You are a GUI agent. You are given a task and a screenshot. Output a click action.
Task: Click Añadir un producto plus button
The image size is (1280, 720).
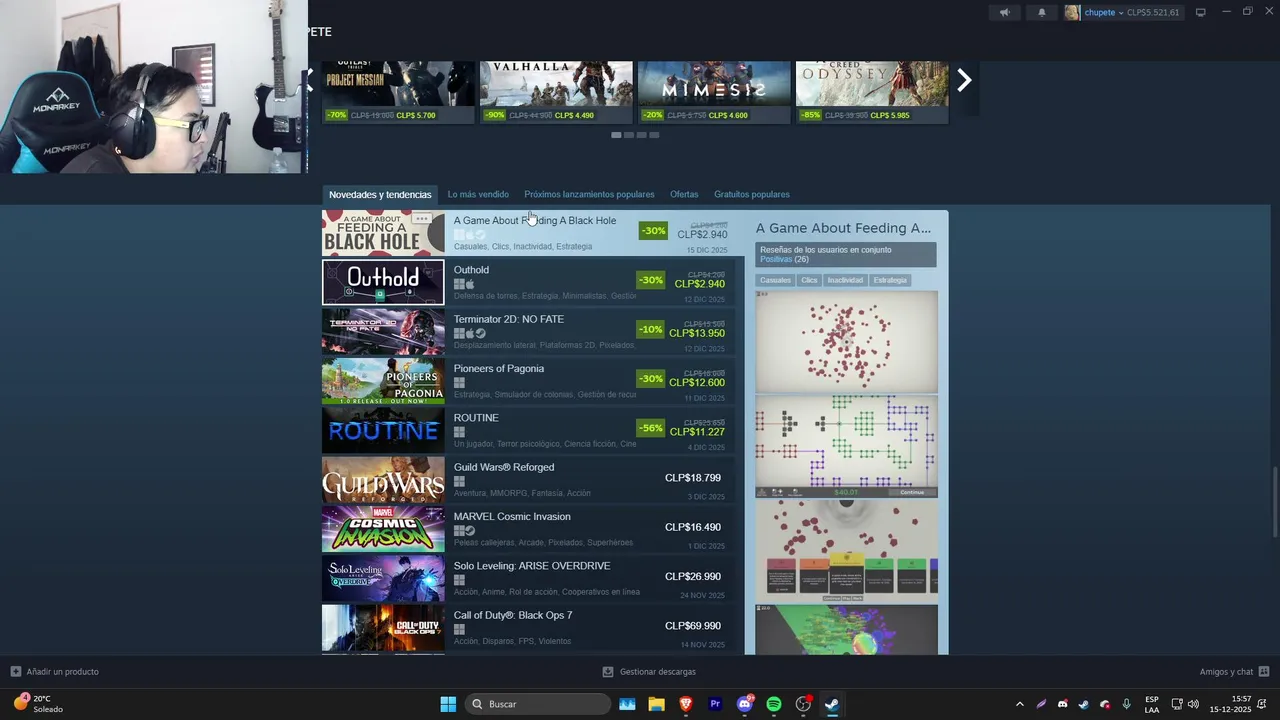click(15, 671)
